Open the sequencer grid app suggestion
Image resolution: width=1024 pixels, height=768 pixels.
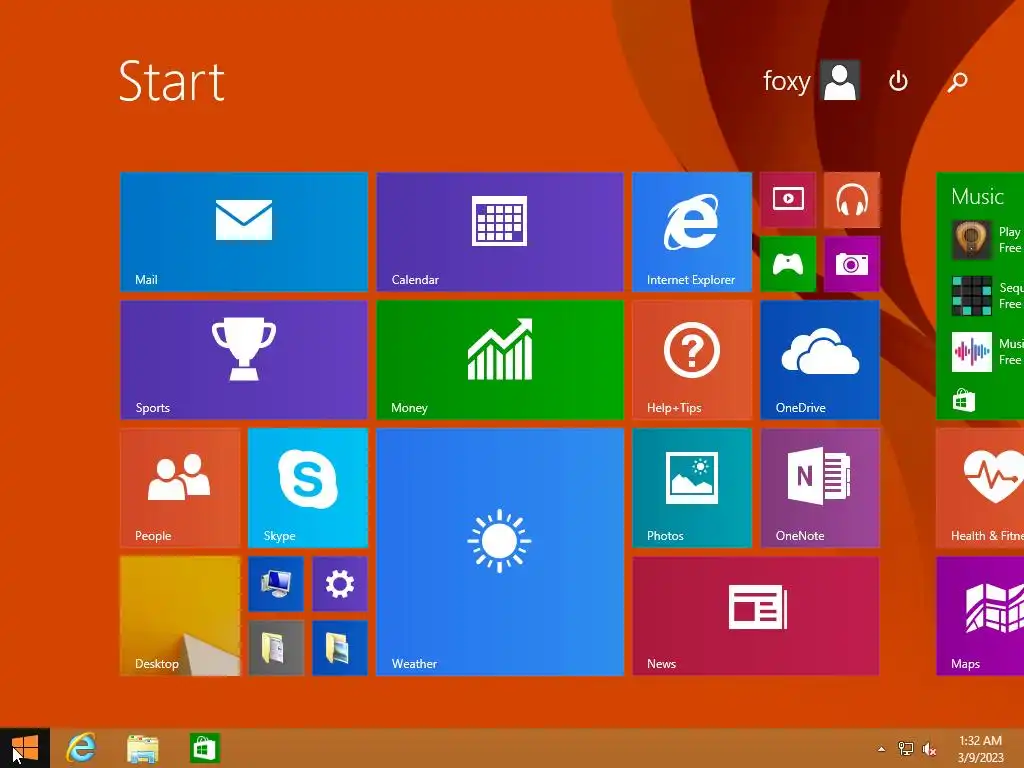[987, 296]
